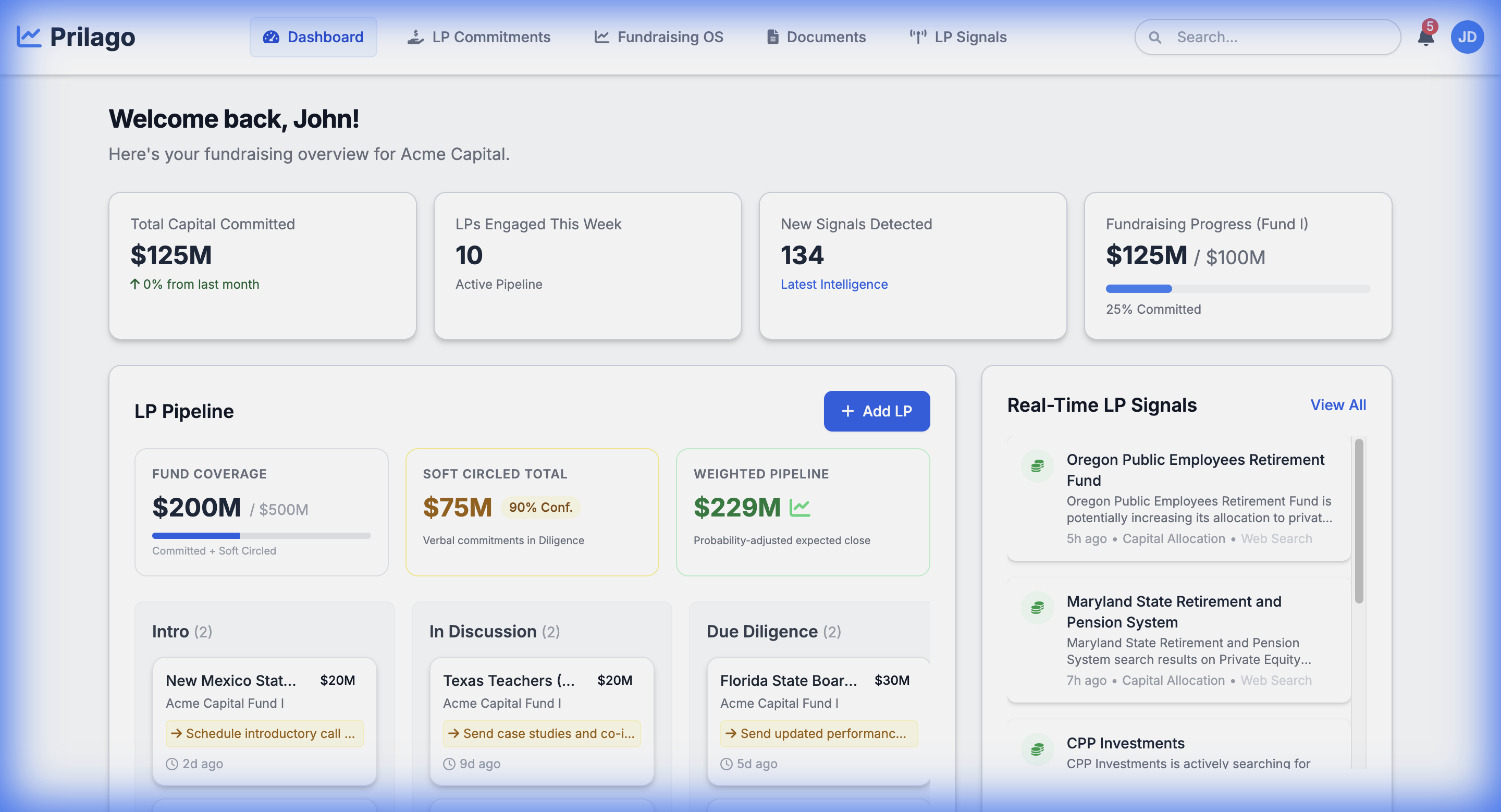Click the Prilago logo icon
The image size is (1501, 812).
coord(29,36)
